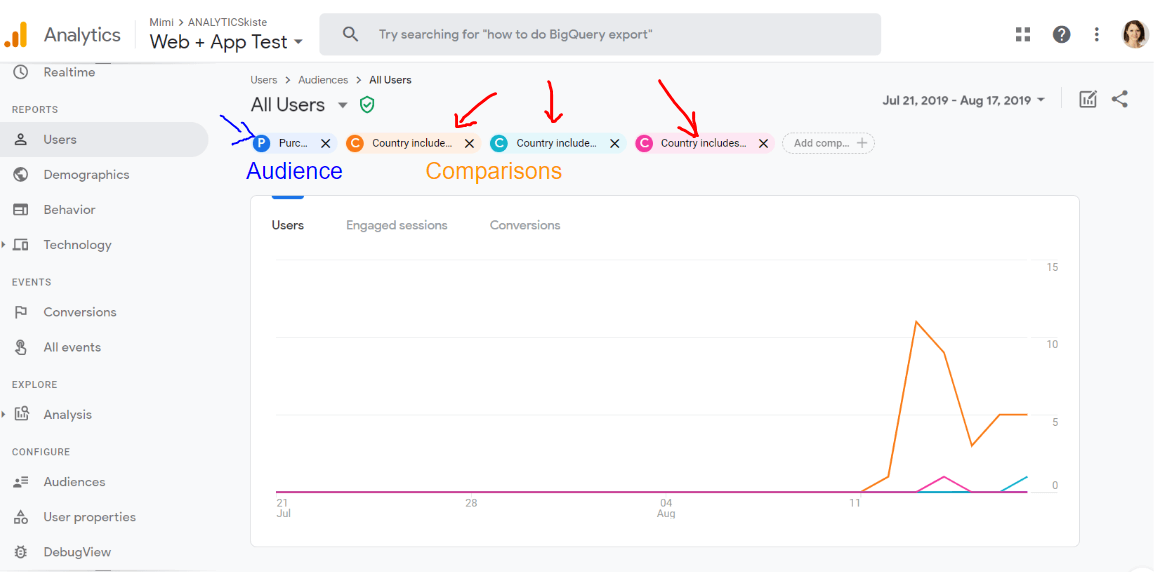Open the Google apps grid icon
The width and height of the screenshot is (1160, 572).
click(x=1022, y=35)
